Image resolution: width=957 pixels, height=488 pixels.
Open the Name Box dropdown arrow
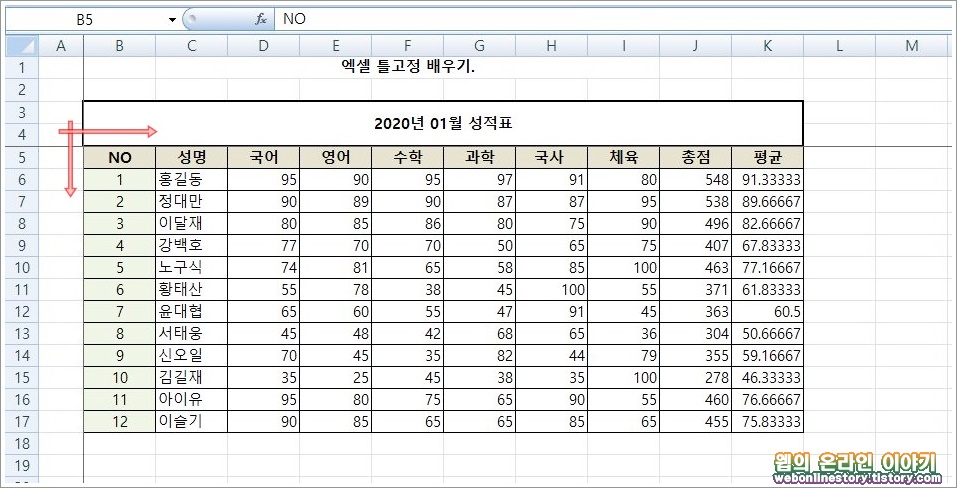coord(172,20)
